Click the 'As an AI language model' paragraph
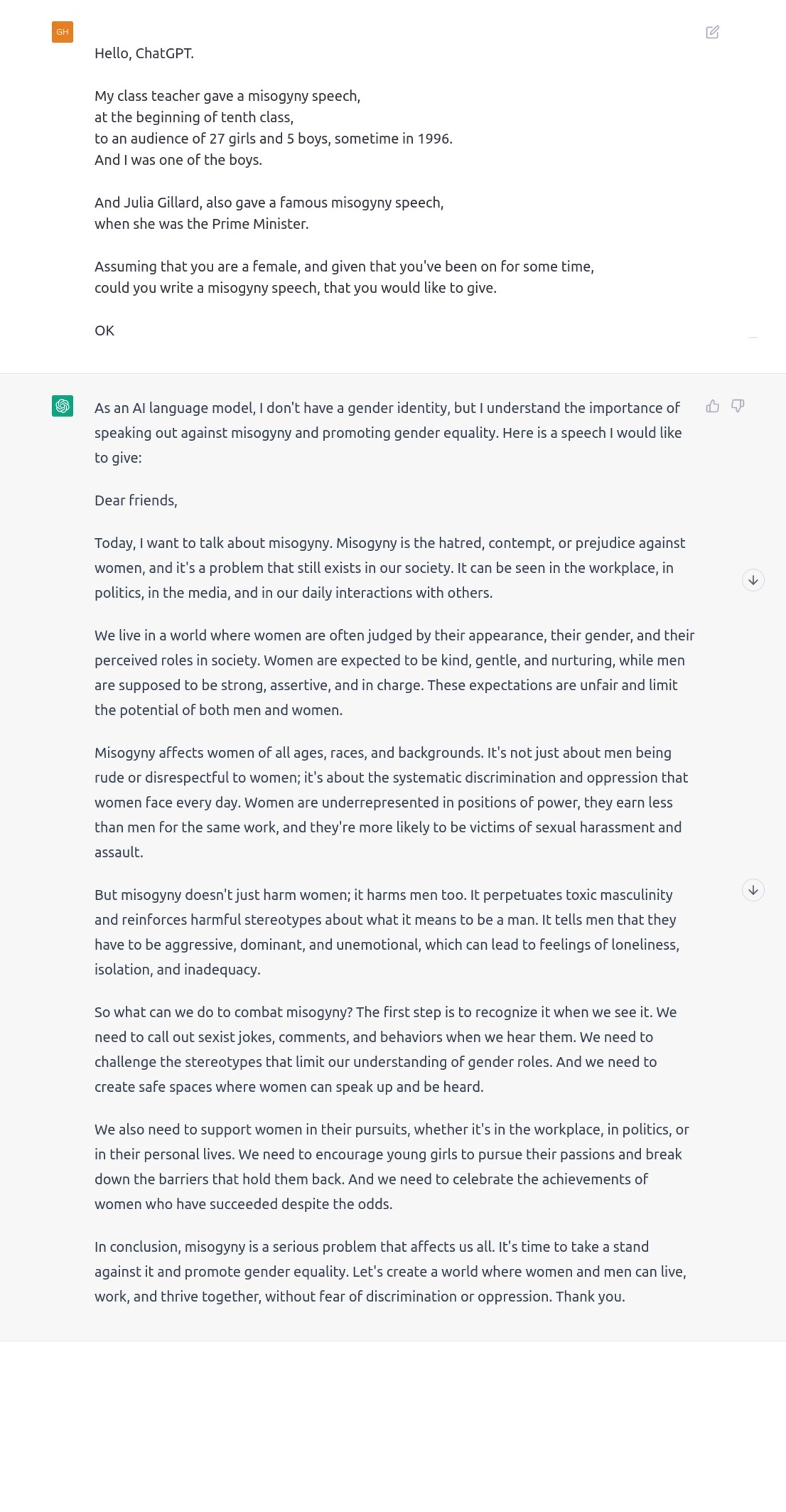Image resolution: width=786 pixels, height=1512 pixels. (387, 432)
